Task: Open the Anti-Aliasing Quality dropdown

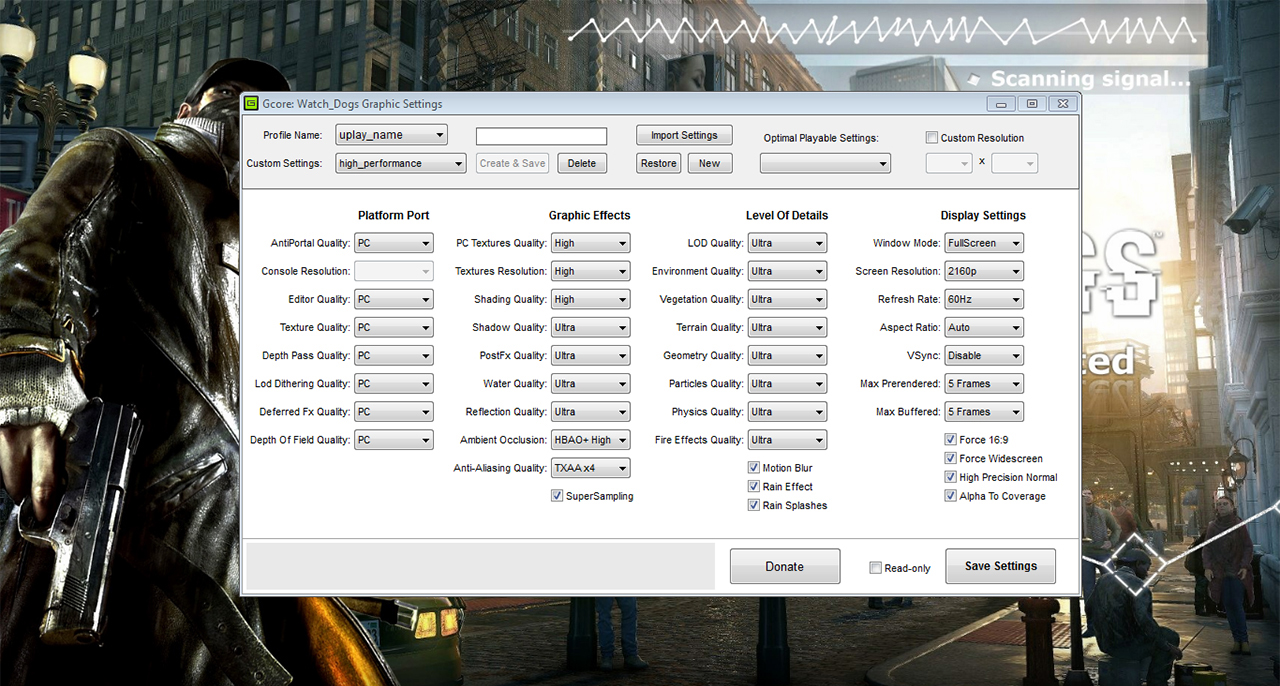Action: [x=590, y=468]
